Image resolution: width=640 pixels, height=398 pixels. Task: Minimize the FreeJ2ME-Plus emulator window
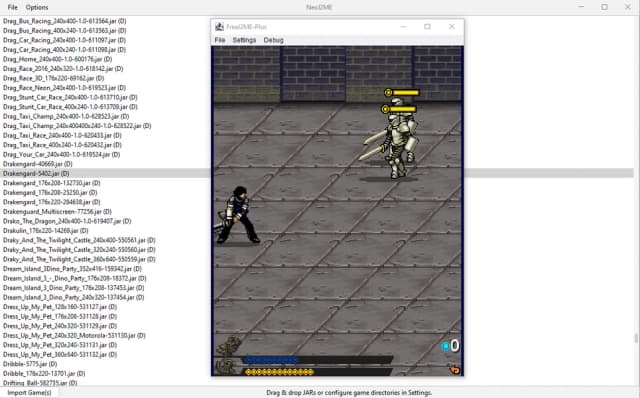pyautogui.click(x=403, y=27)
